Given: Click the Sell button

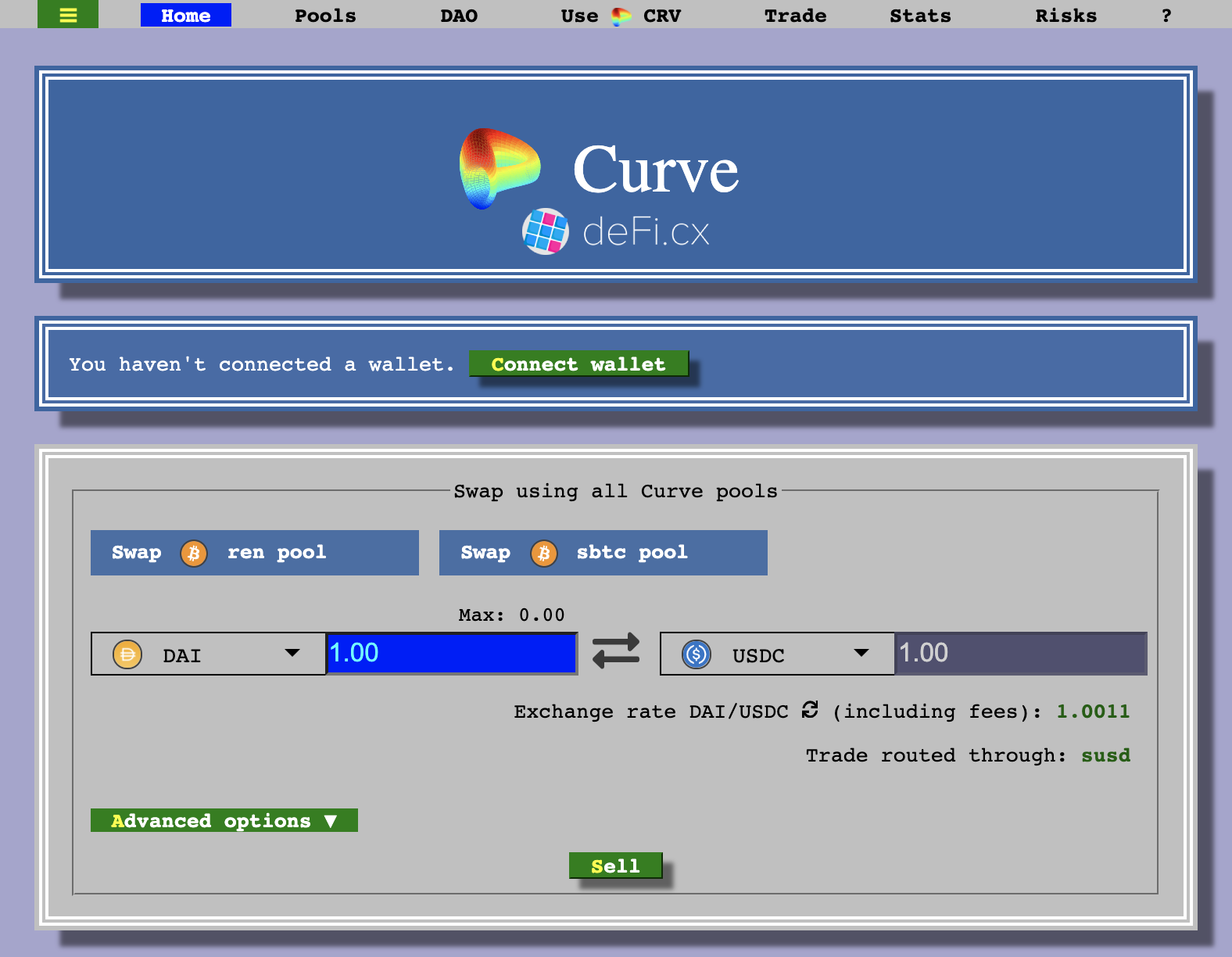Looking at the screenshot, I should tap(615, 866).
